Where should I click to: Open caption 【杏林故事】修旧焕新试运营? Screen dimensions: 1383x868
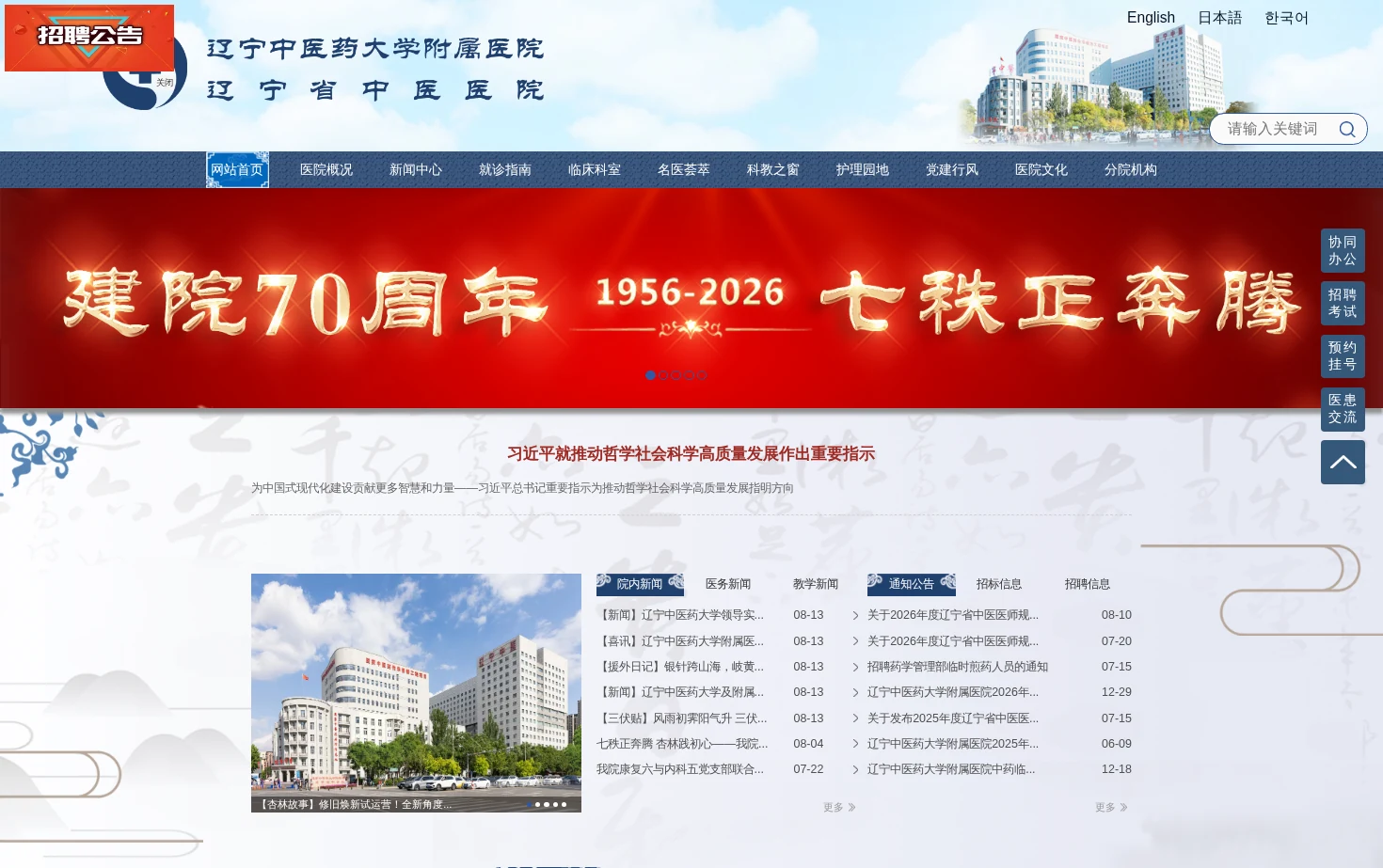pos(355,805)
